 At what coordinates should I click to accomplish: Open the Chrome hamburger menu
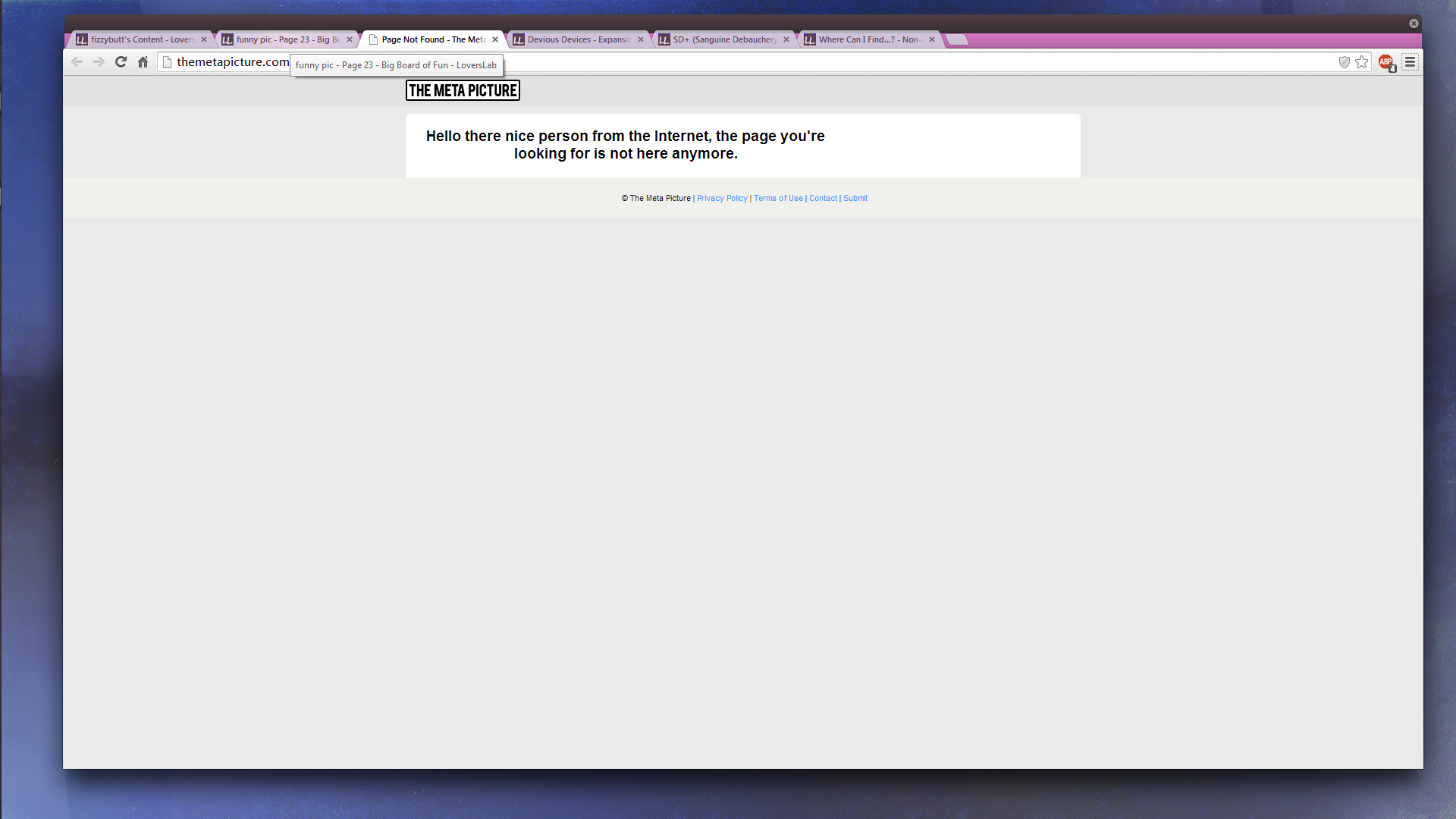click(x=1410, y=62)
